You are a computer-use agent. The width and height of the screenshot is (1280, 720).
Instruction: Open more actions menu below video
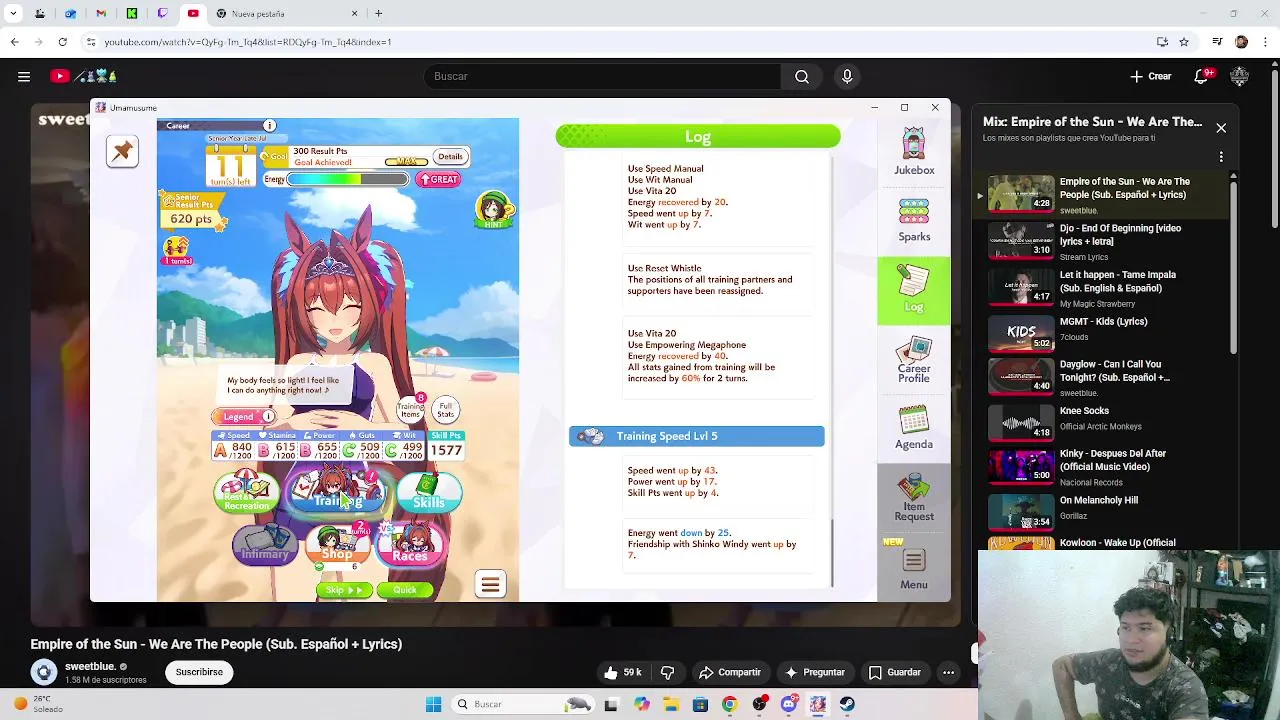coord(948,672)
